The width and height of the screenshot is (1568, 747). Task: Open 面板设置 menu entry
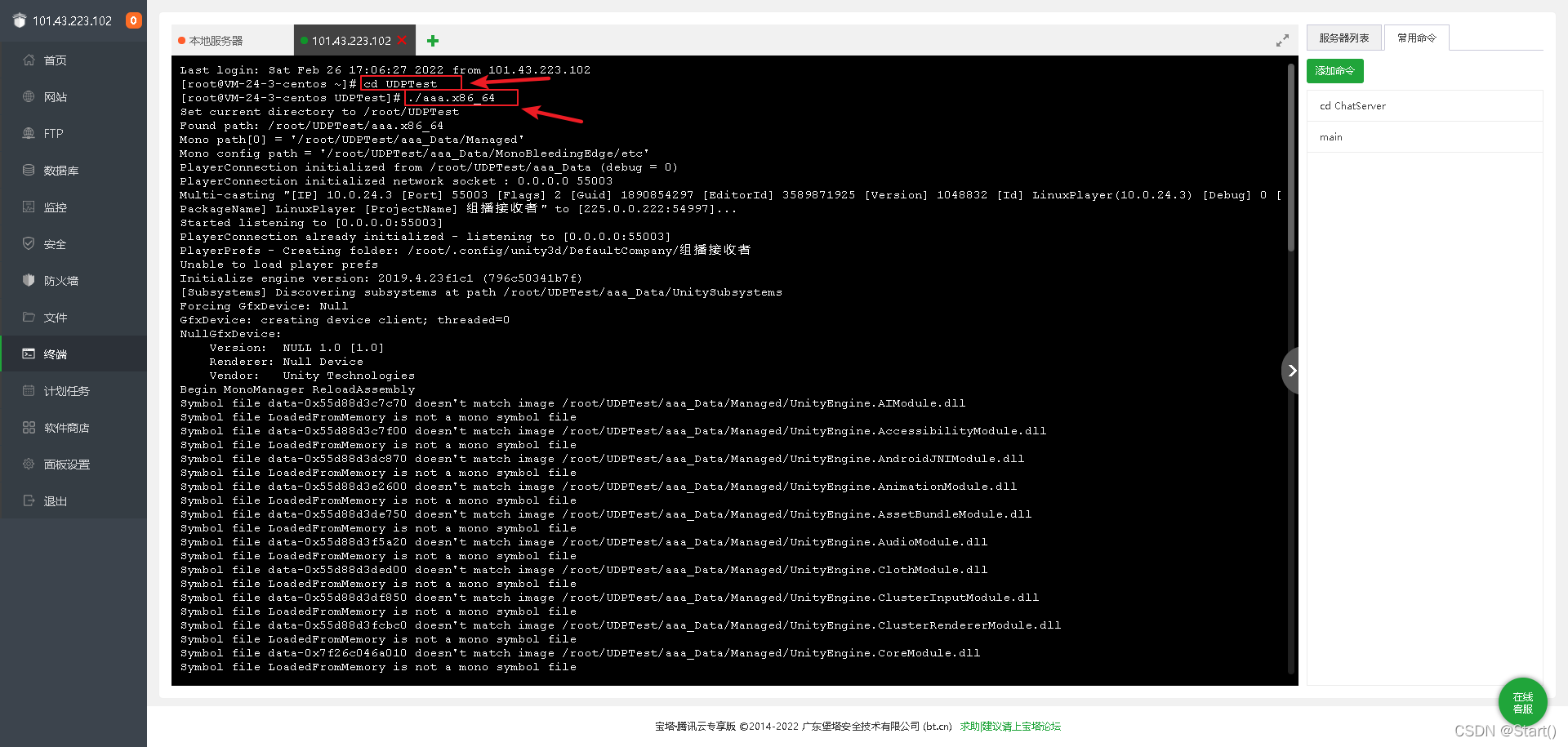pyautogui.click(x=73, y=464)
